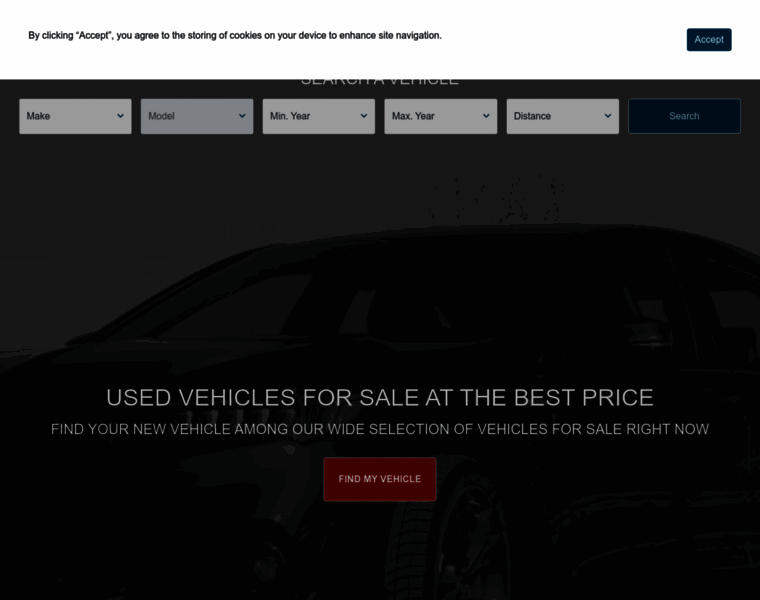Accept the cookie consent banner
This screenshot has height=600, width=760.
point(709,40)
